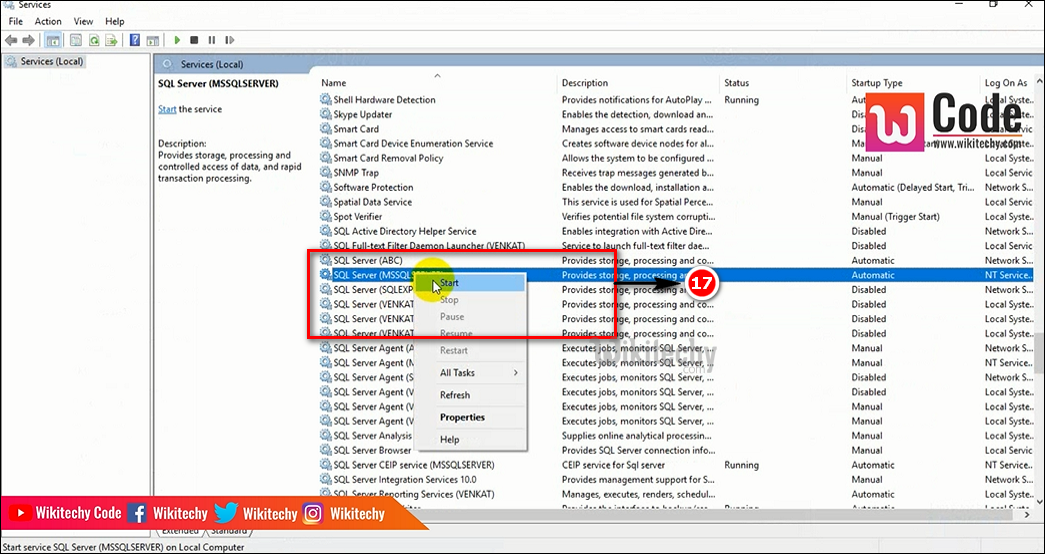Viewport: 1045px width, 554px height.
Task: Open the blue Help question-mark icon
Action: [x=135, y=41]
